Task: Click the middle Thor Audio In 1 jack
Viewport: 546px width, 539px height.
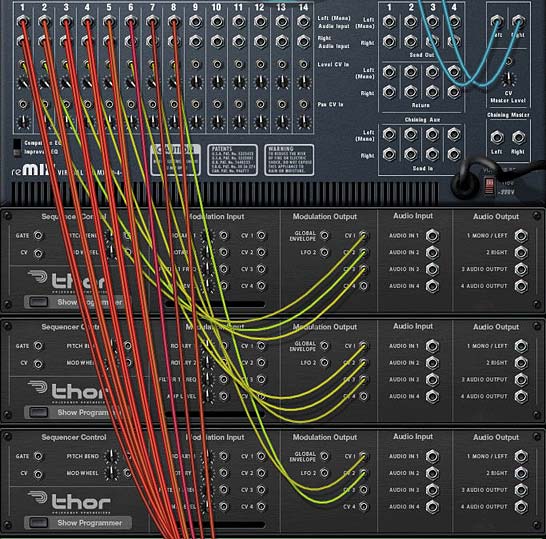Action: pyautogui.click(x=432, y=346)
